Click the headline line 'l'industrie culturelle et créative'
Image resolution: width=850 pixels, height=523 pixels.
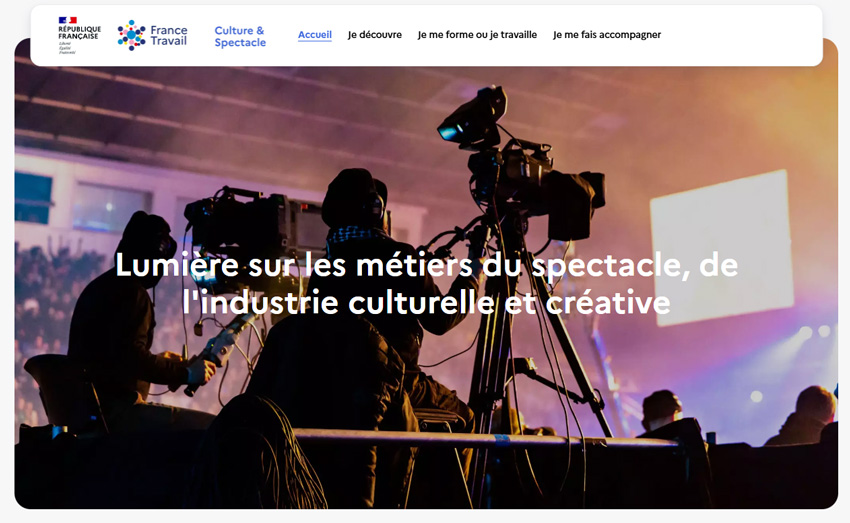pos(426,302)
